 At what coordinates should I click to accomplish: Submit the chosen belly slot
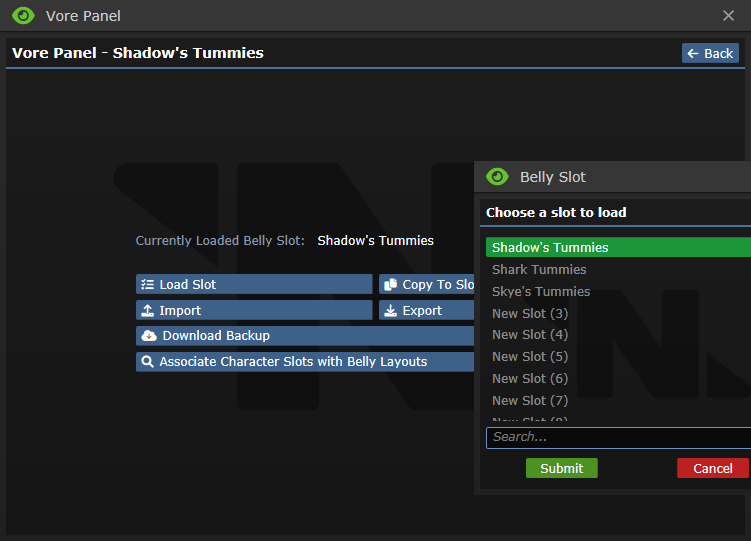tap(562, 468)
